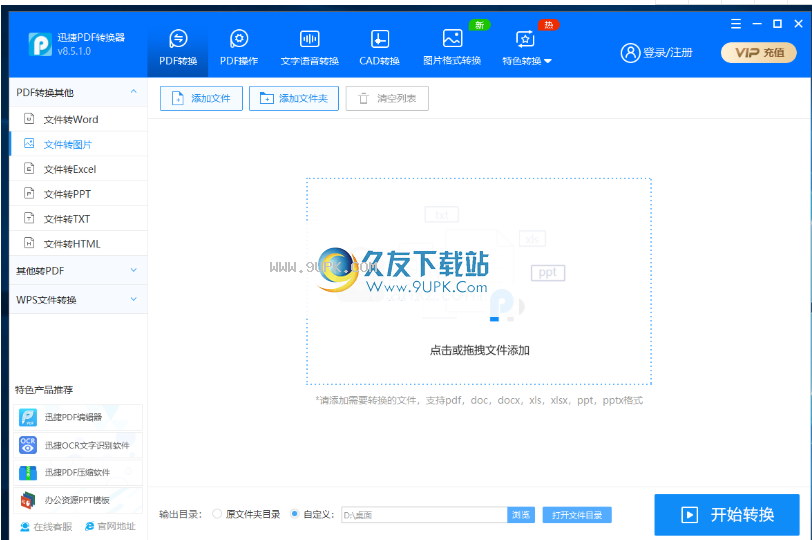Switch to the PDF操作 tab

(239, 48)
